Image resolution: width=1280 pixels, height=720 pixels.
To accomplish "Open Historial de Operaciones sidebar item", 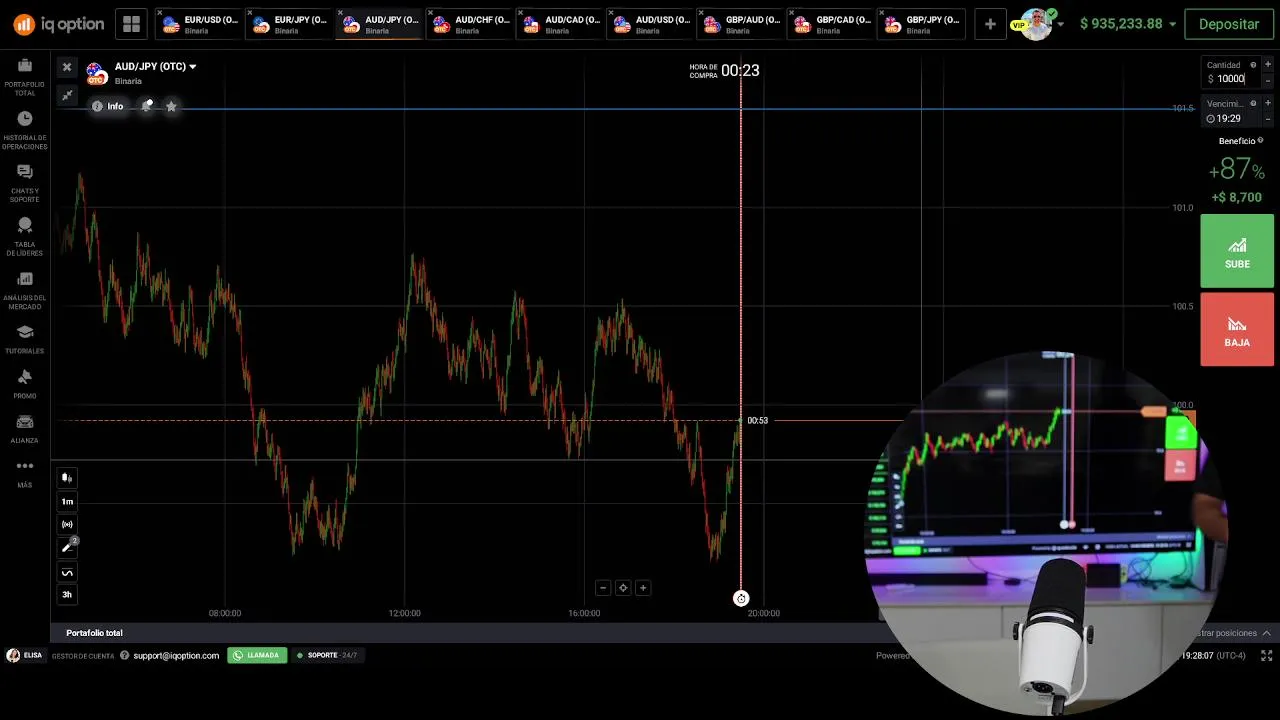I will pos(25,131).
